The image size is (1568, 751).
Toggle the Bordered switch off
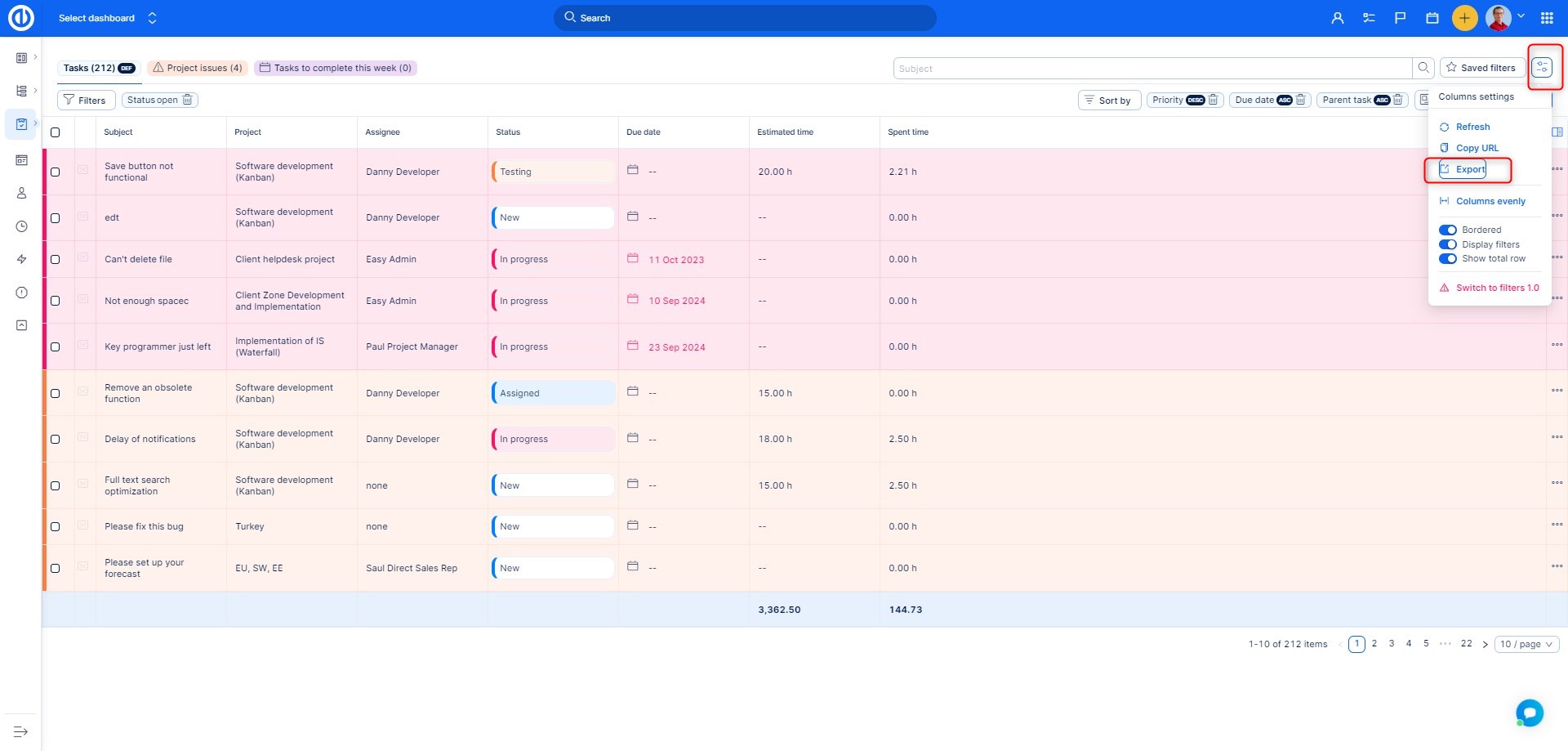(x=1447, y=230)
